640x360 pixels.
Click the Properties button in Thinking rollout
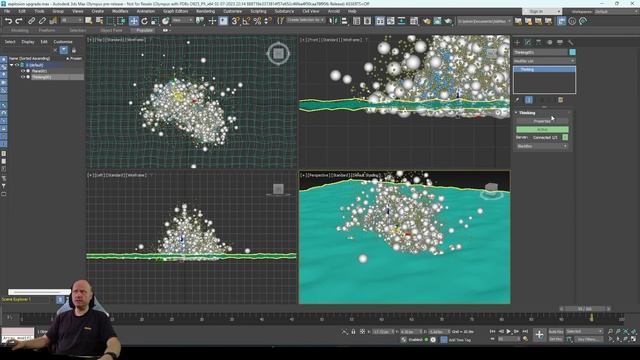click(542, 121)
